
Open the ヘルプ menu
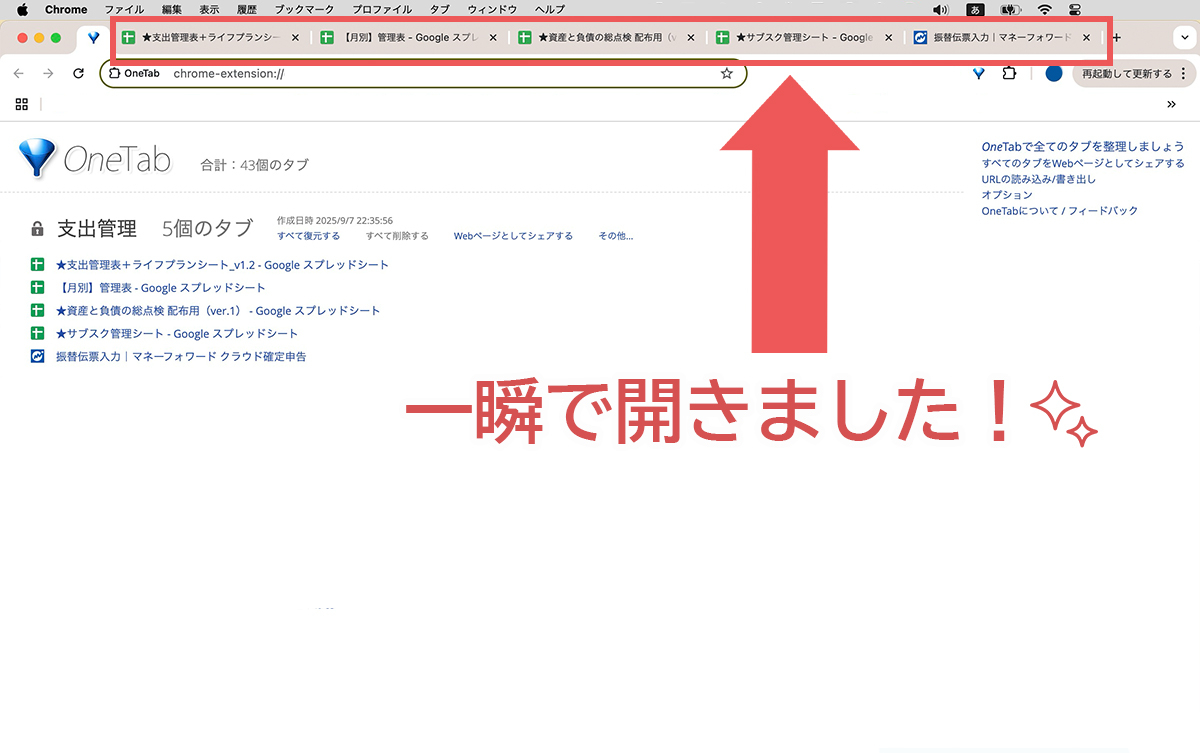550,9
